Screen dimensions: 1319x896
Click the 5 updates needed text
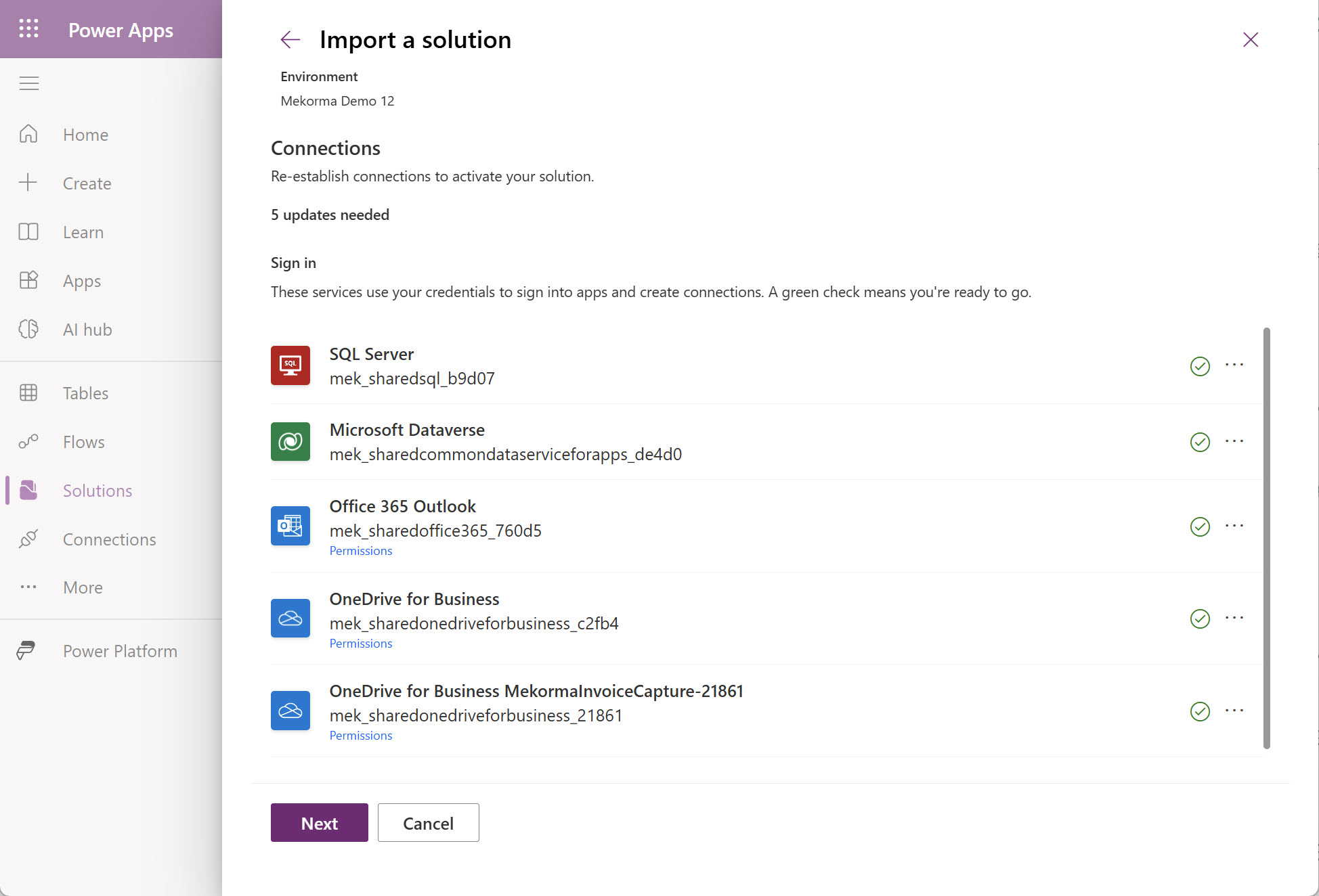[330, 215]
